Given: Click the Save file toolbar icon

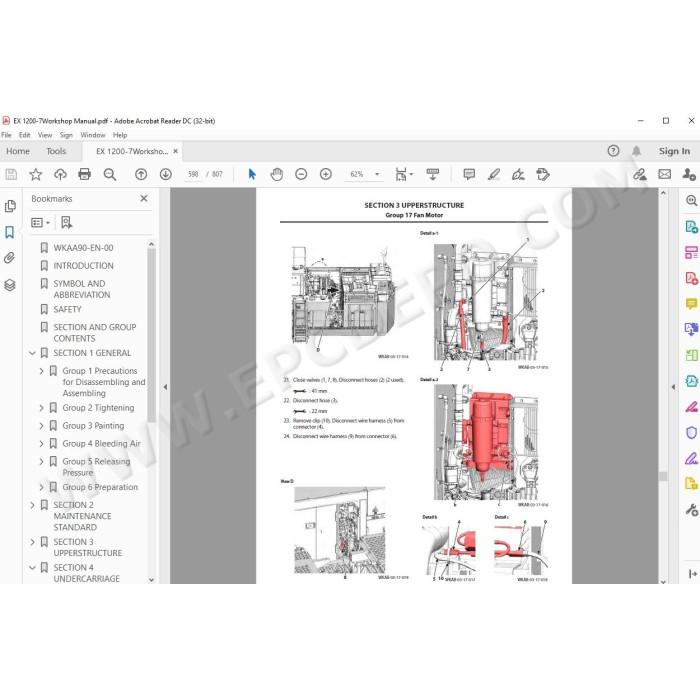Looking at the screenshot, I should tap(11, 174).
